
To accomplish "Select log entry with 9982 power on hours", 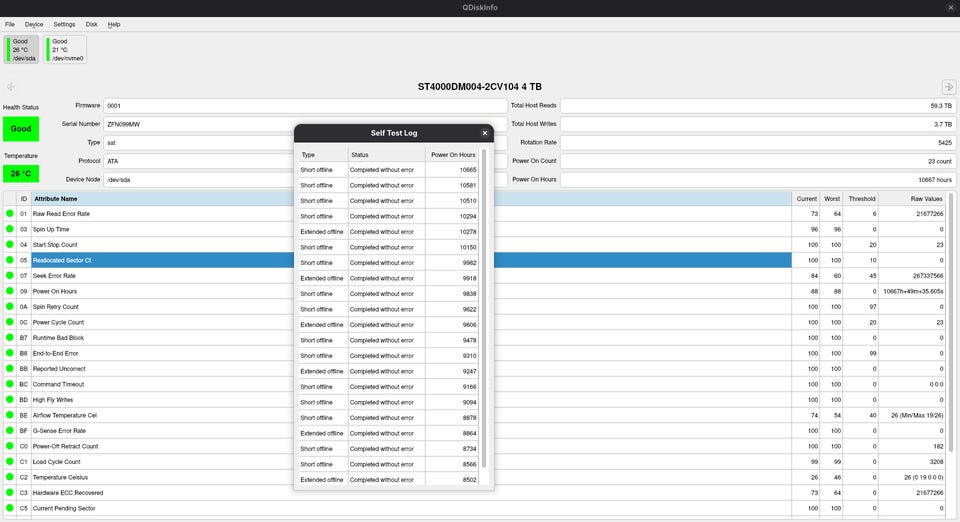I will 388,263.
